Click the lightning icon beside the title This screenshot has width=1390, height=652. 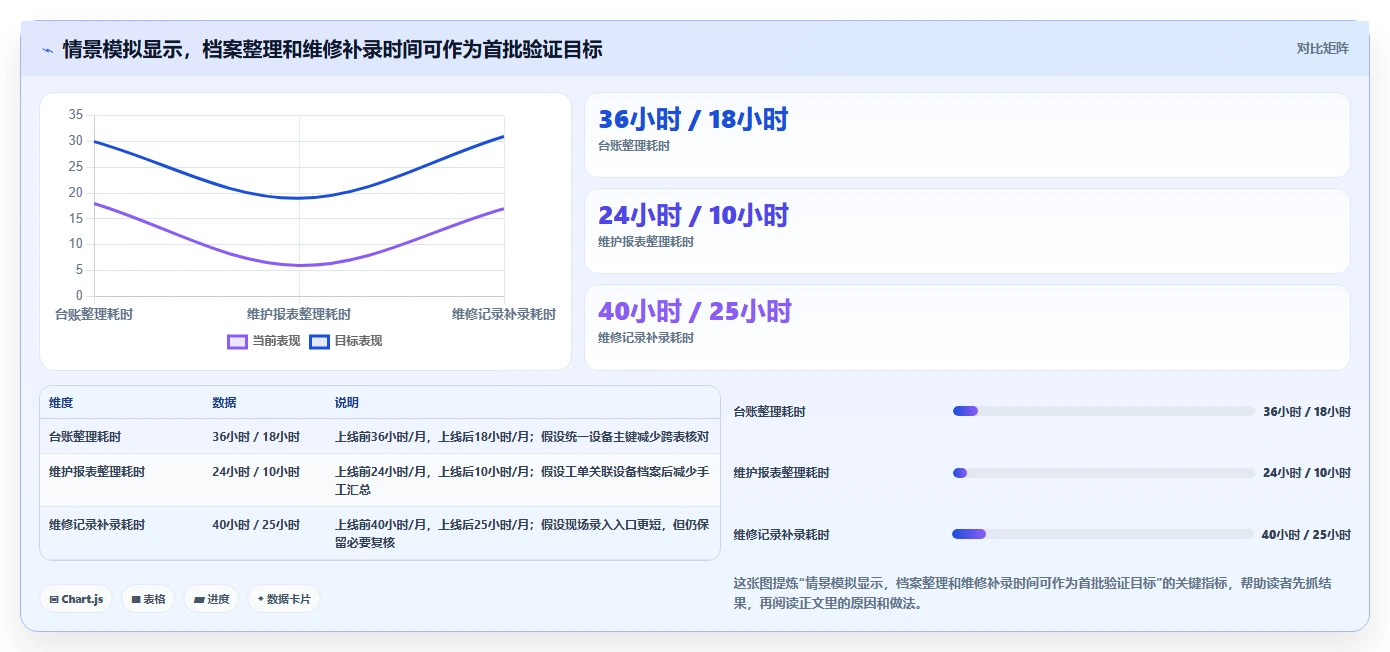click(x=47, y=50)
